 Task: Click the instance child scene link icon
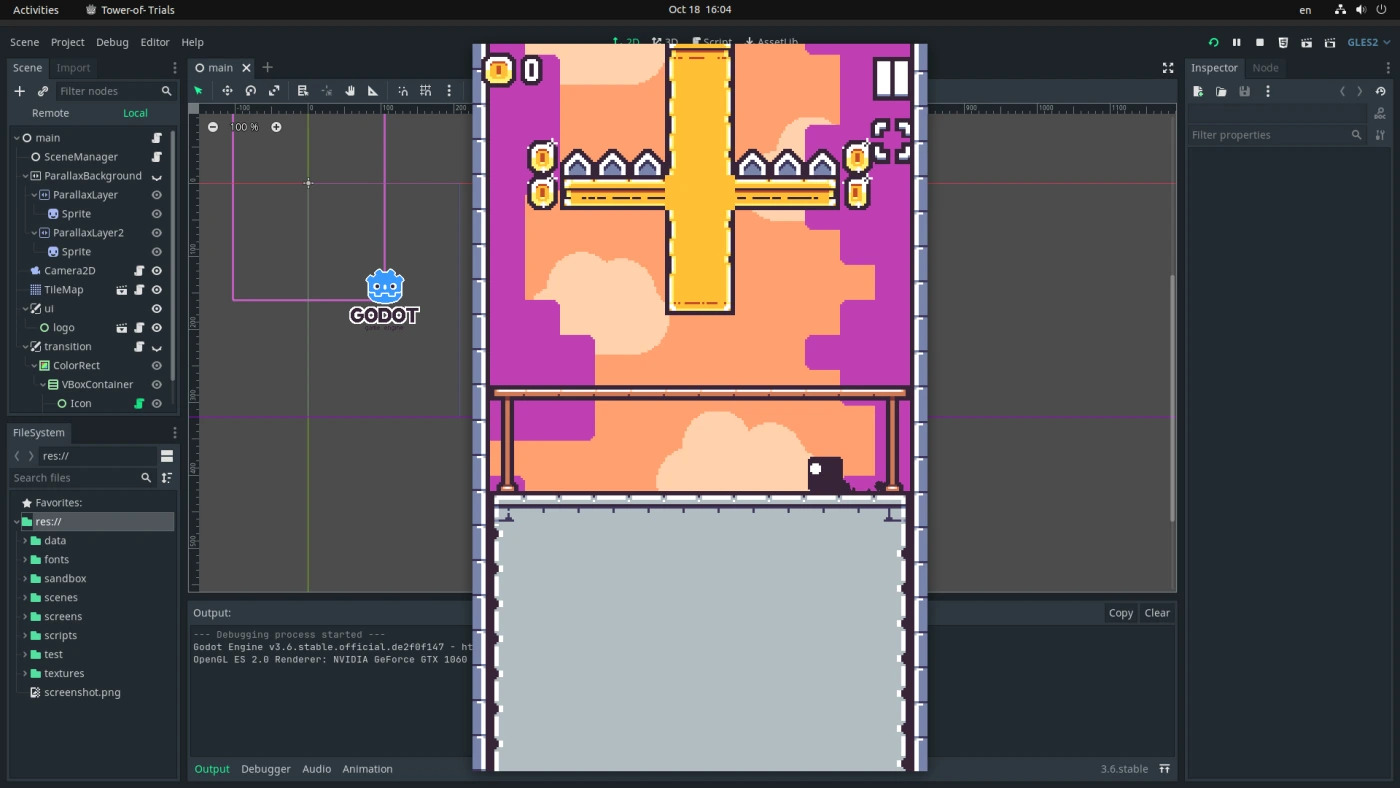(43, 91)
